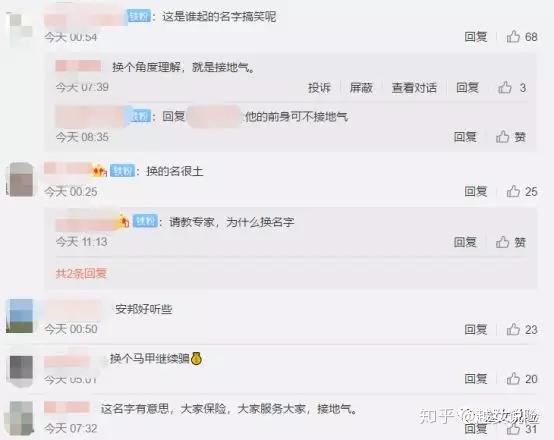This screenshot has height=440, width=554.
Task: Open avatar of 换的名很土 commenter
Action: point(20,179)
